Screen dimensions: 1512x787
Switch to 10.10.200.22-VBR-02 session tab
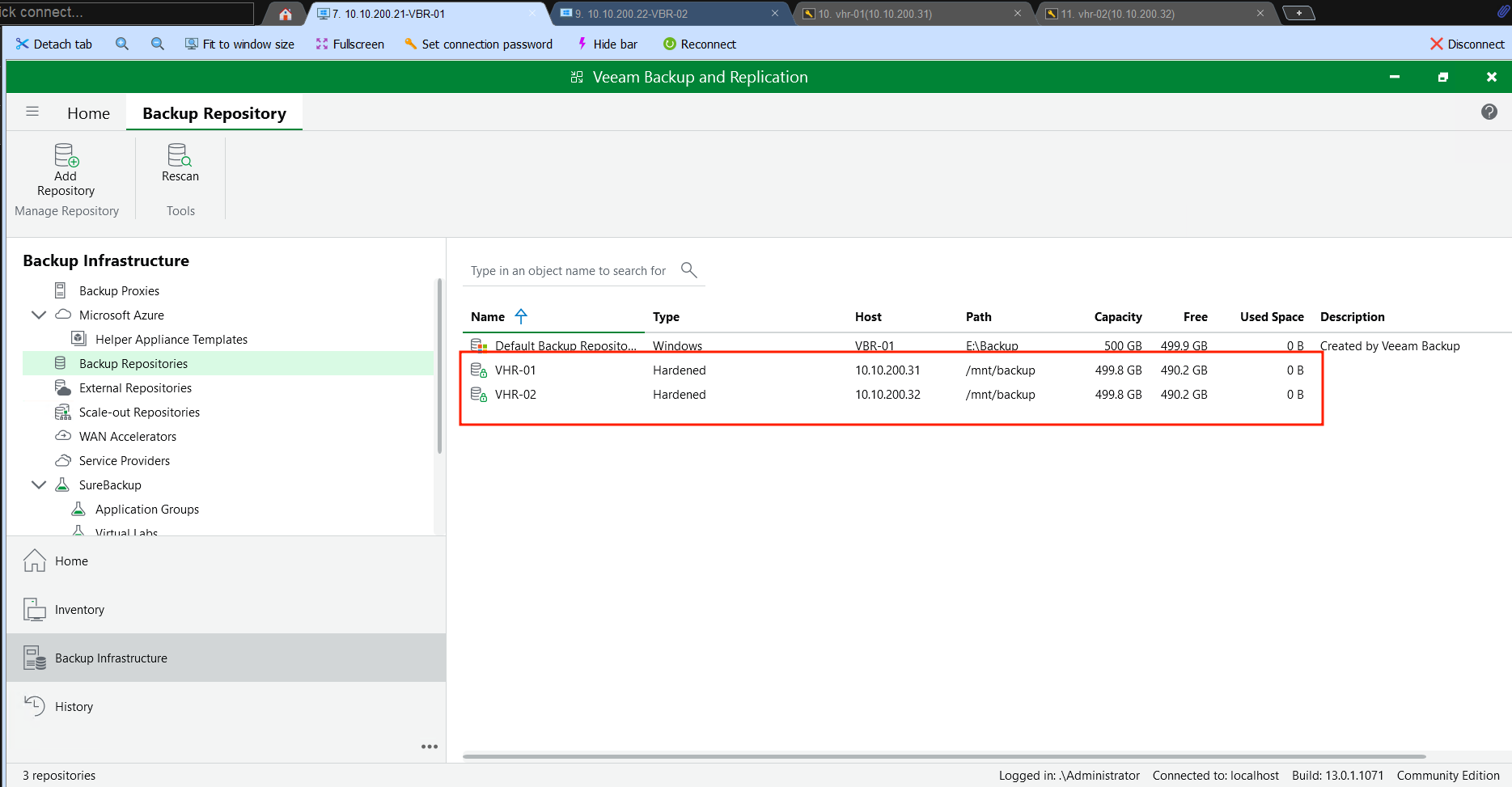click(670, 14)
